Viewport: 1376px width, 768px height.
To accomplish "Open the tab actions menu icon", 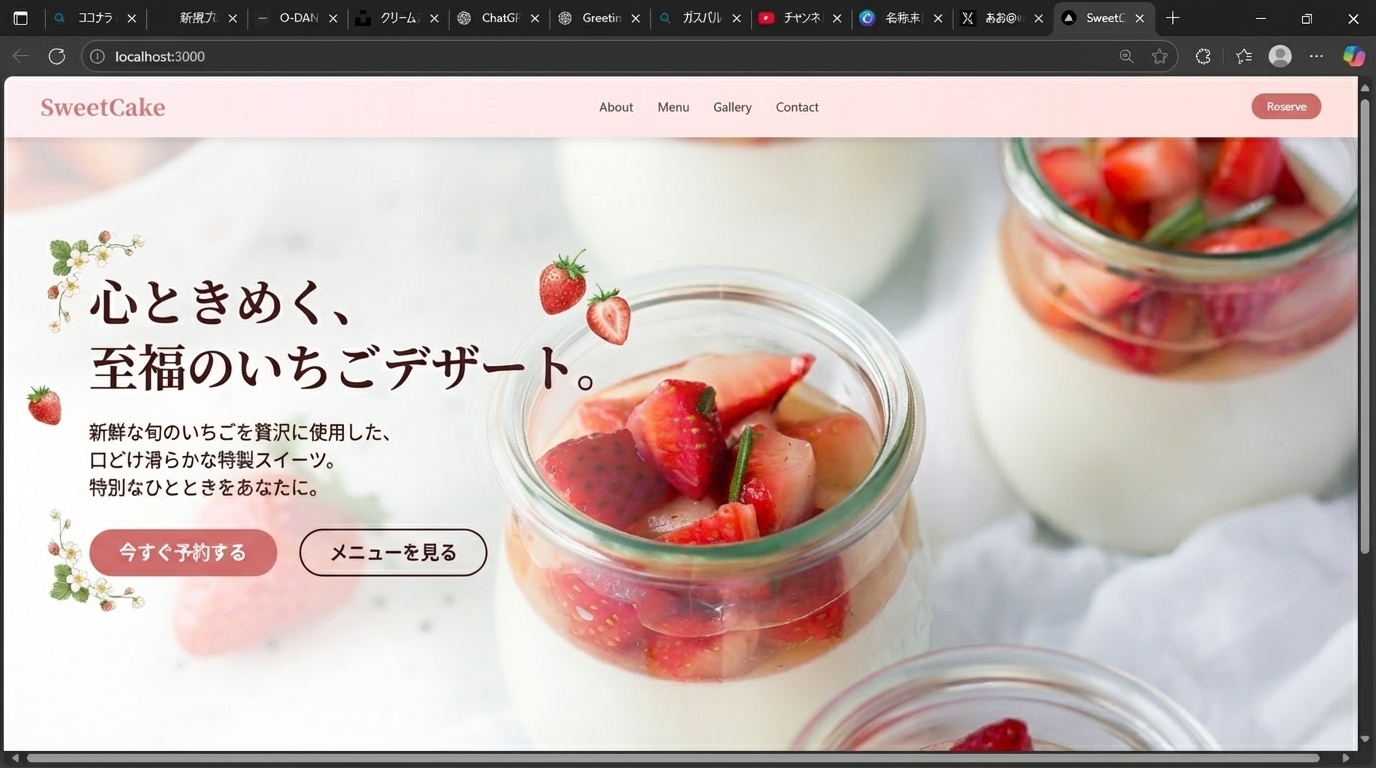I will tap(20, 18).
